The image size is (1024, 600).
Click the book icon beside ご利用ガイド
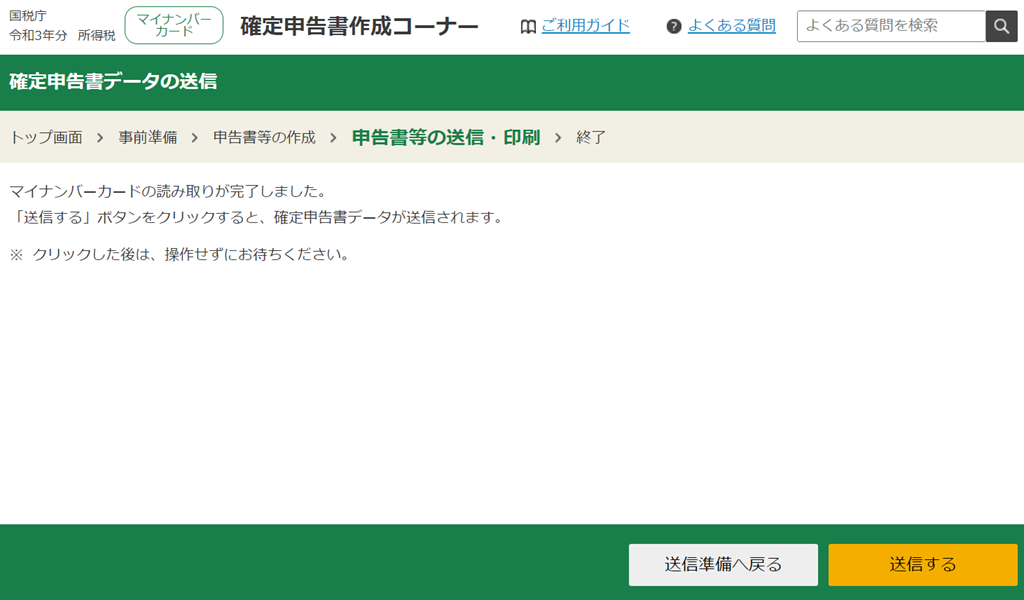[528, 26]
